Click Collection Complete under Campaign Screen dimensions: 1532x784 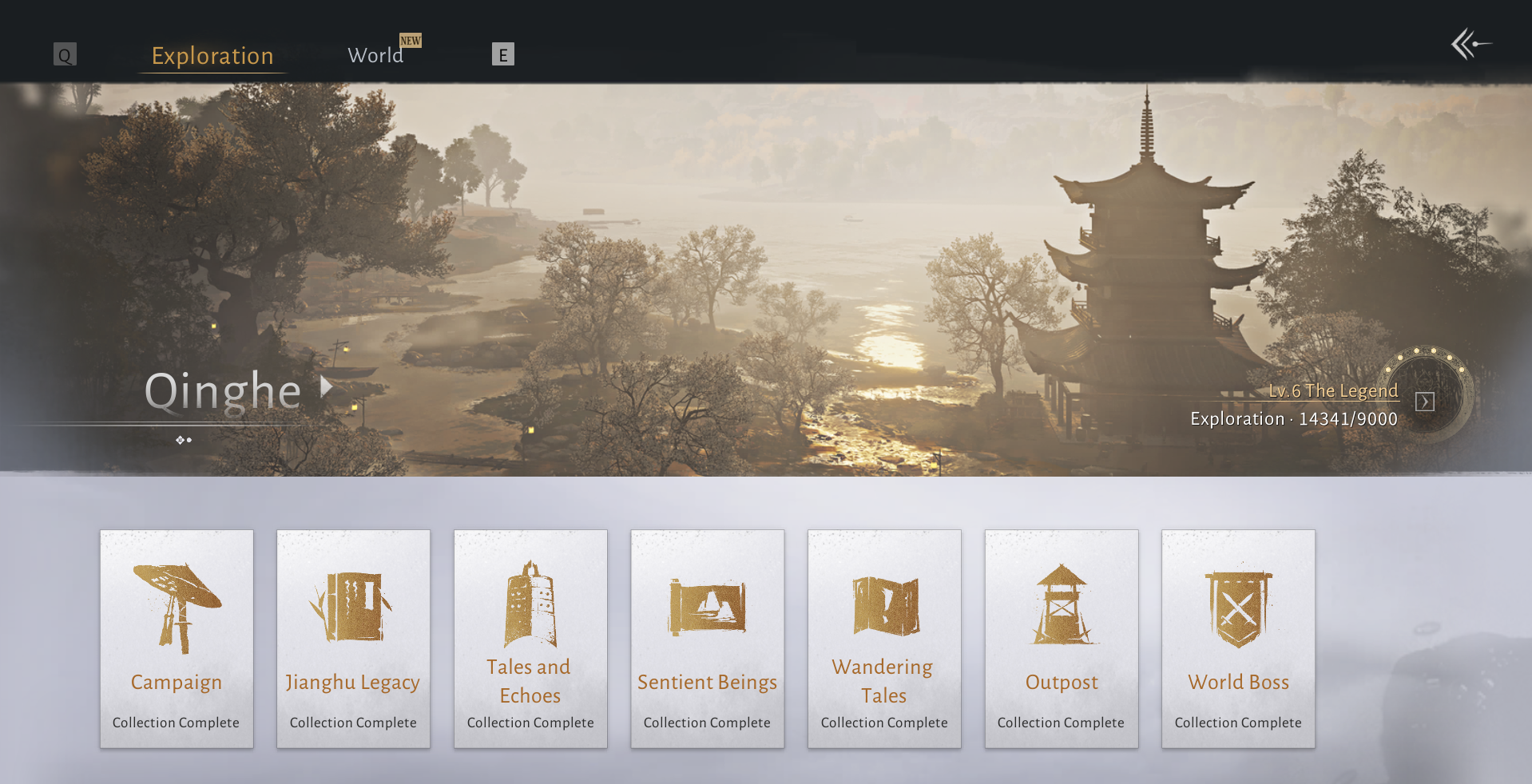click(176, 723)
